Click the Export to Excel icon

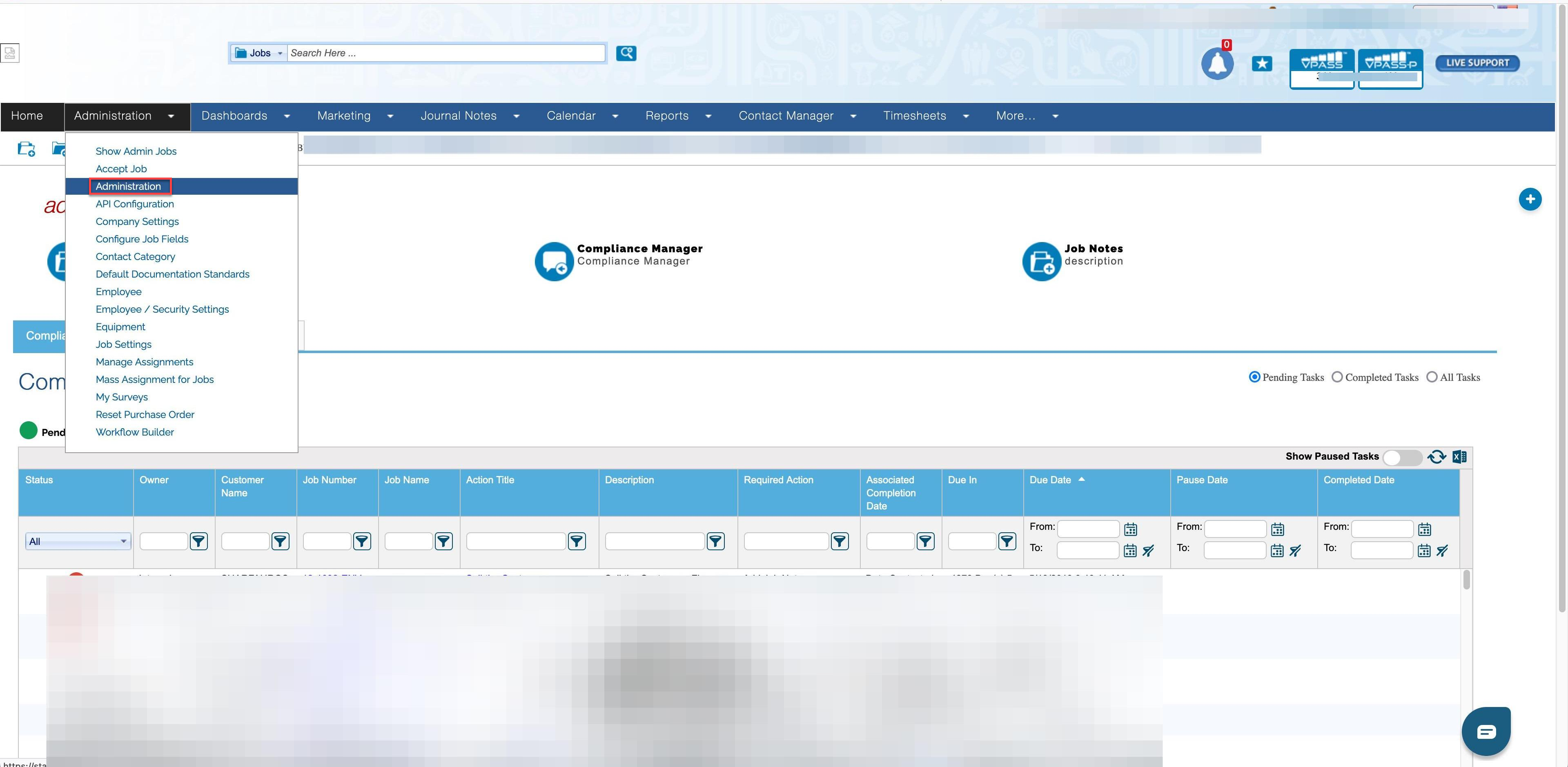click(1459, 456)
